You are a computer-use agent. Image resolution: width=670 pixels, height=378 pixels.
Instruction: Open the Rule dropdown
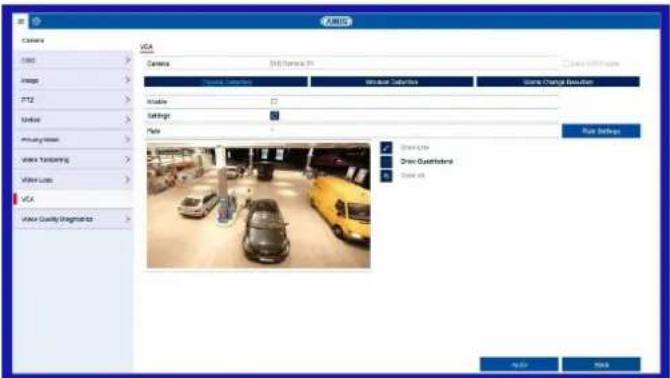tap(414, 131)
